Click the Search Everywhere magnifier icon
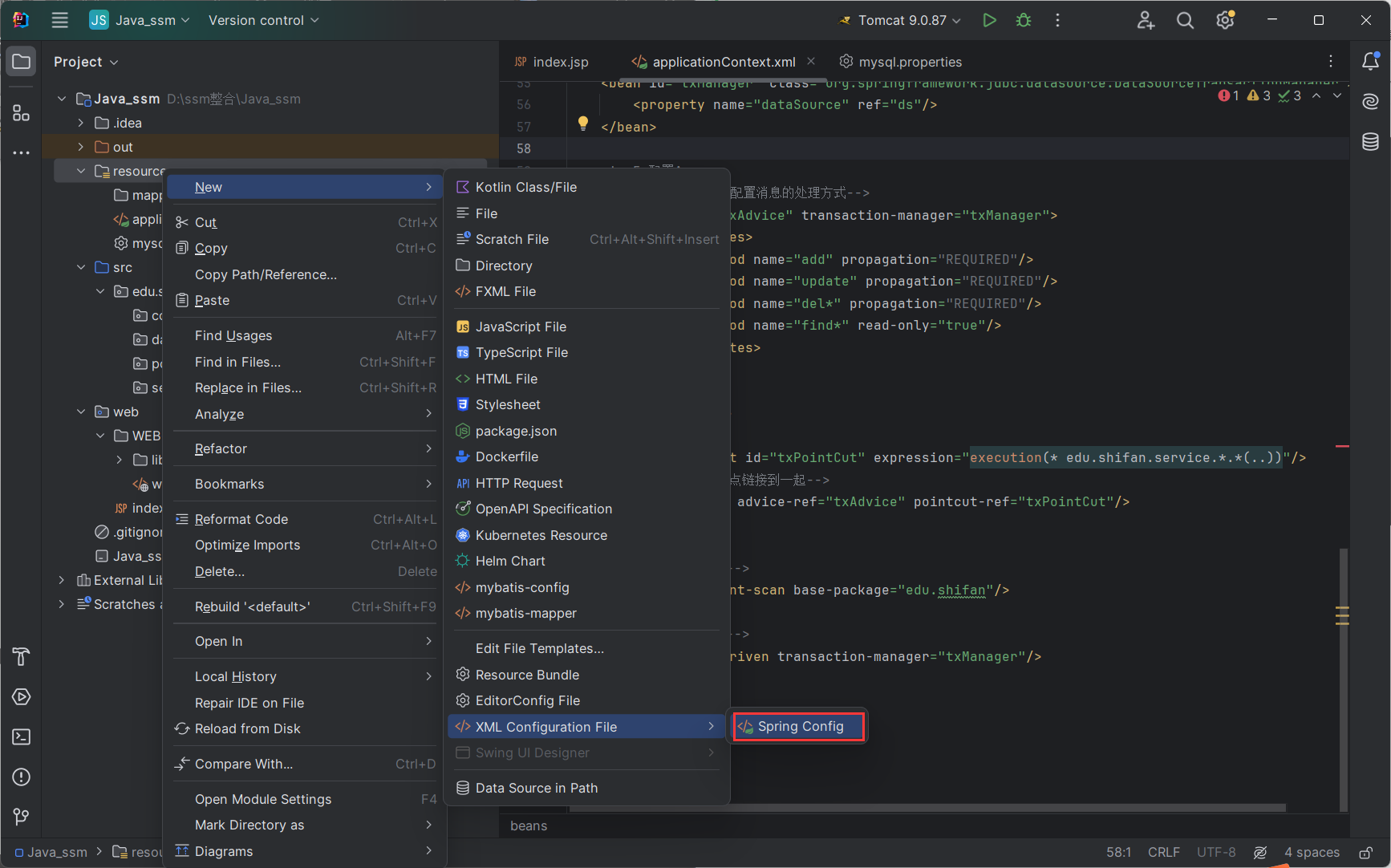Viewport: 1391px width, 868px height. click(x=1185, y=20)
